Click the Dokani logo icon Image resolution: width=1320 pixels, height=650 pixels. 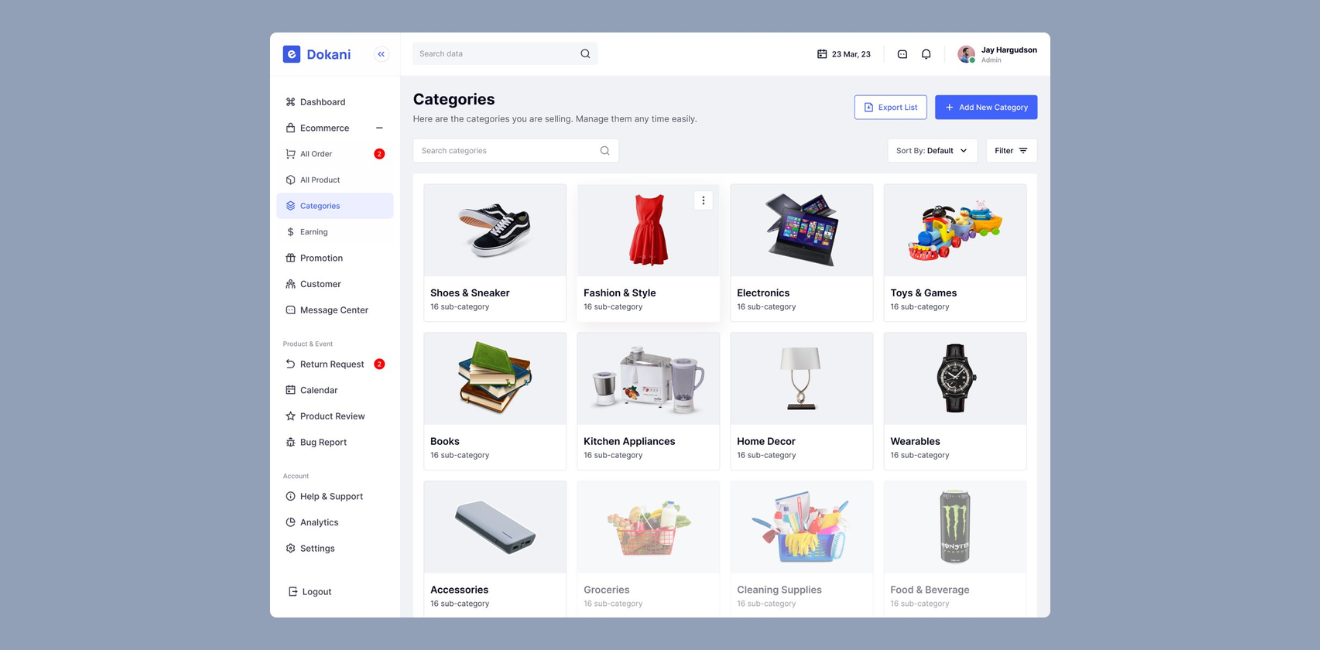click(x=291, y=53)
